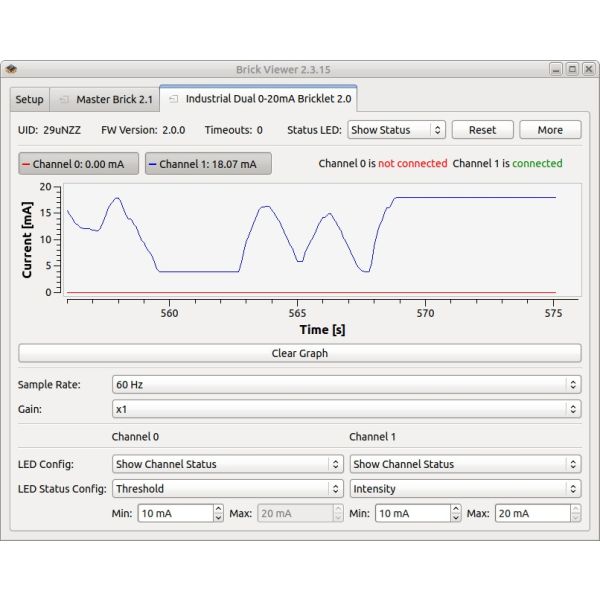
Task: Click the 'not connected' status text
Action: coord(412,163)
